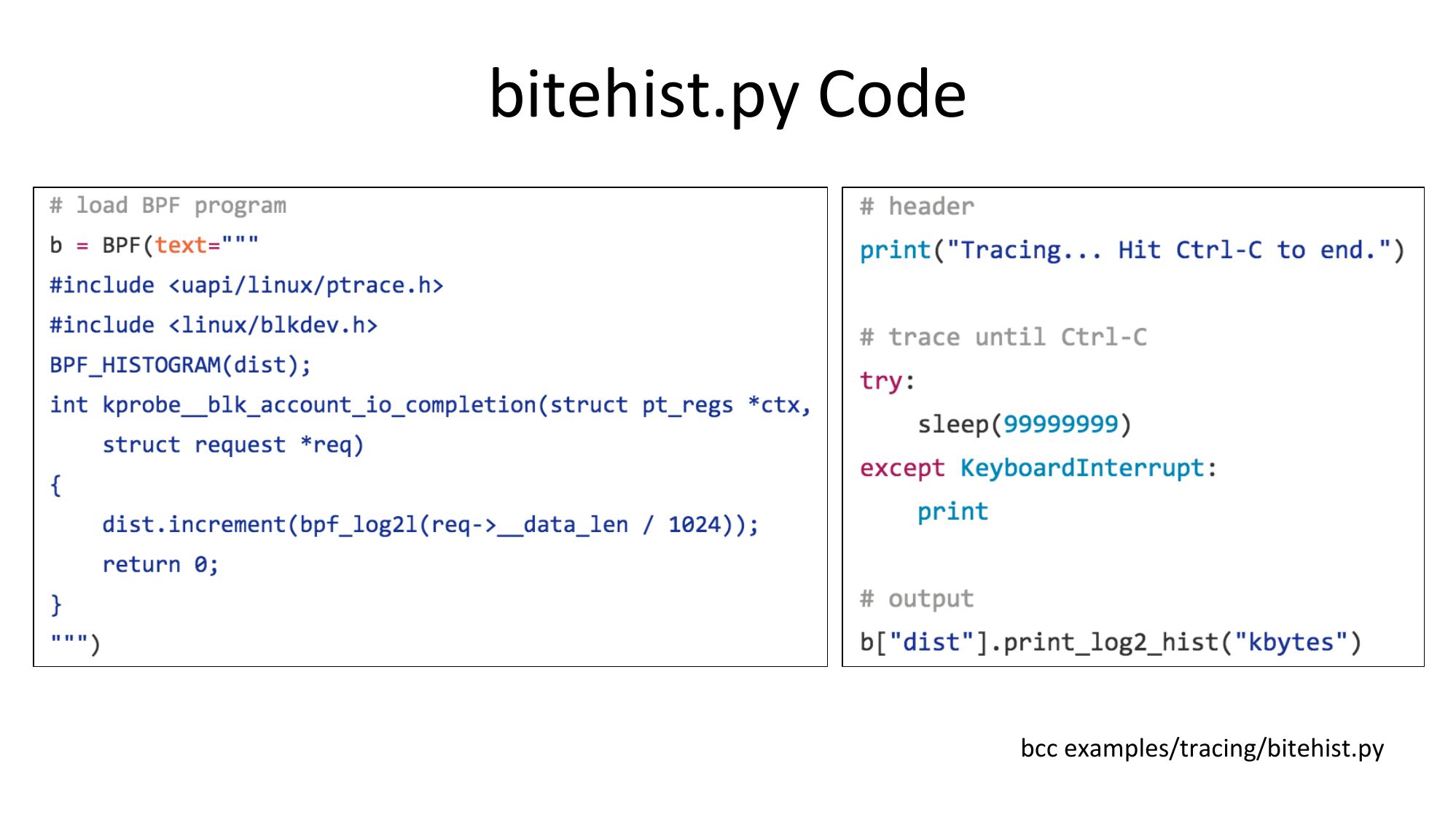Click the 'BPF_HISTOGRAM(dist);' line
This screenshot has height=820, width=1456.
pyautogui.click(x=180, y=365)
